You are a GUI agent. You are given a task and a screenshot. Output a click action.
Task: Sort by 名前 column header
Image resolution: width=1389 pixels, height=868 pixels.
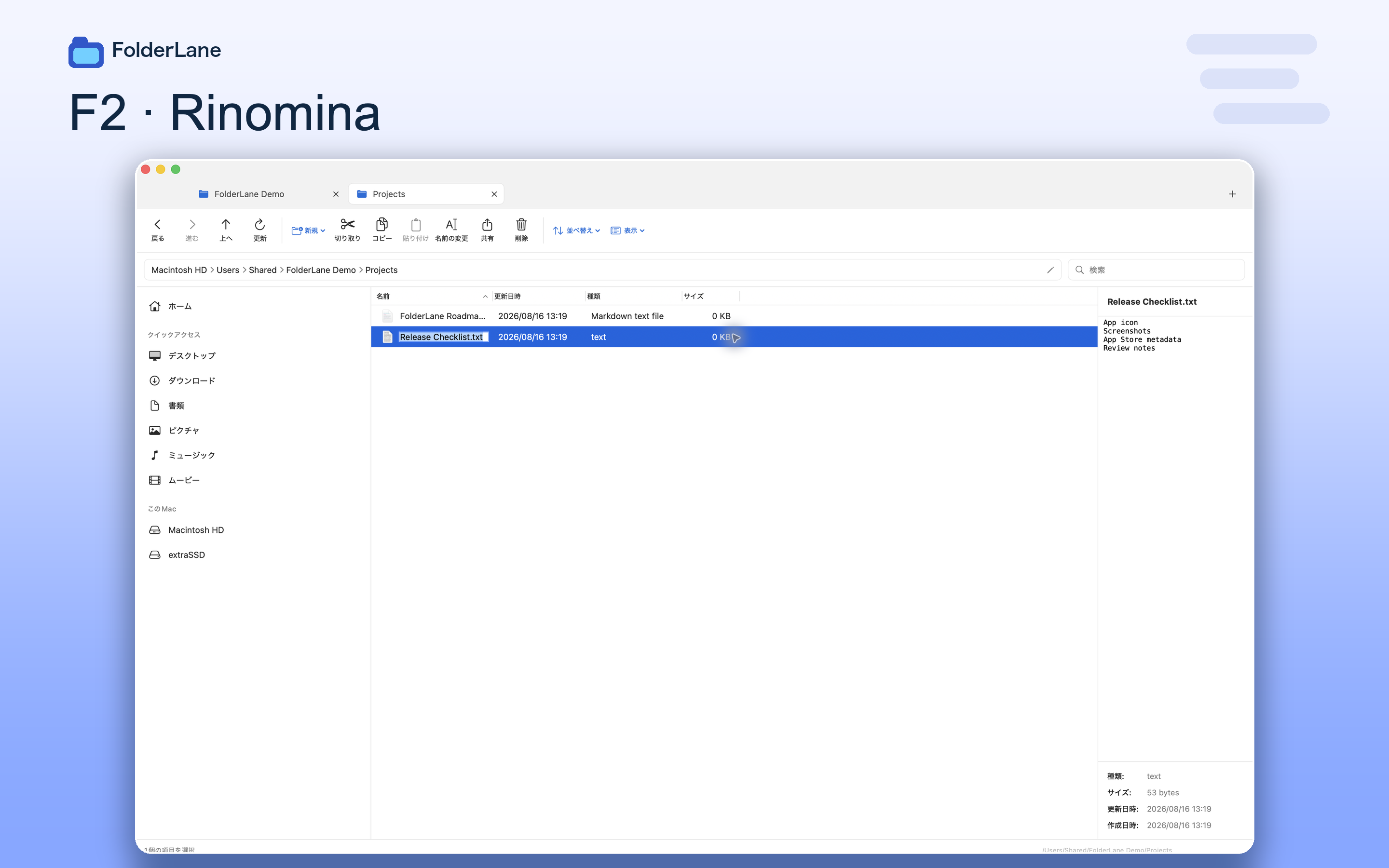pyautogui.click(x=432, y=296)
